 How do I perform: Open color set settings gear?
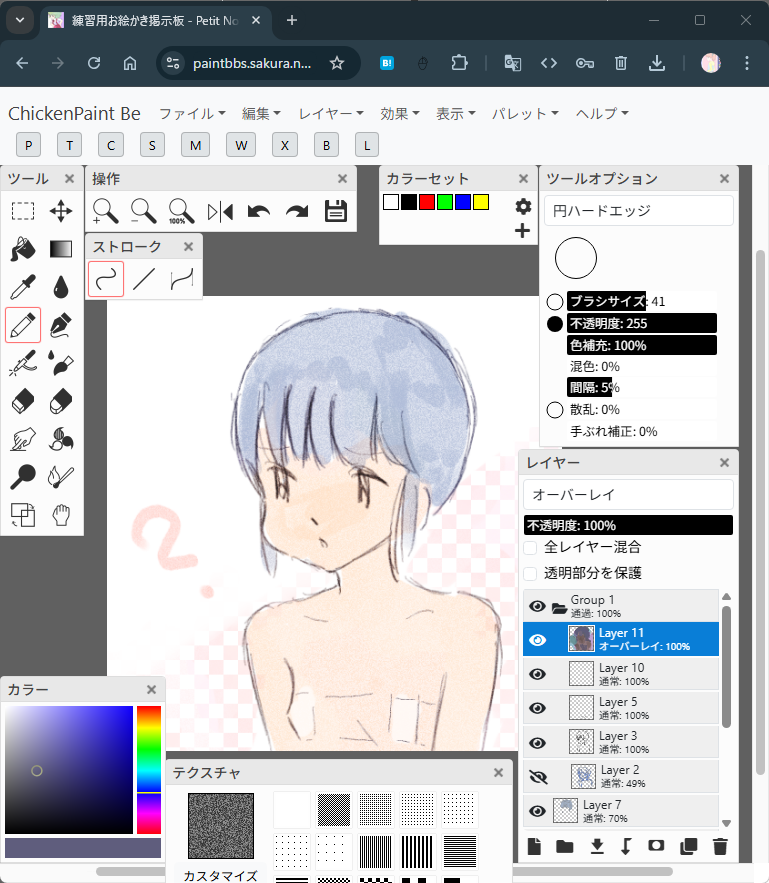[523, 207]
